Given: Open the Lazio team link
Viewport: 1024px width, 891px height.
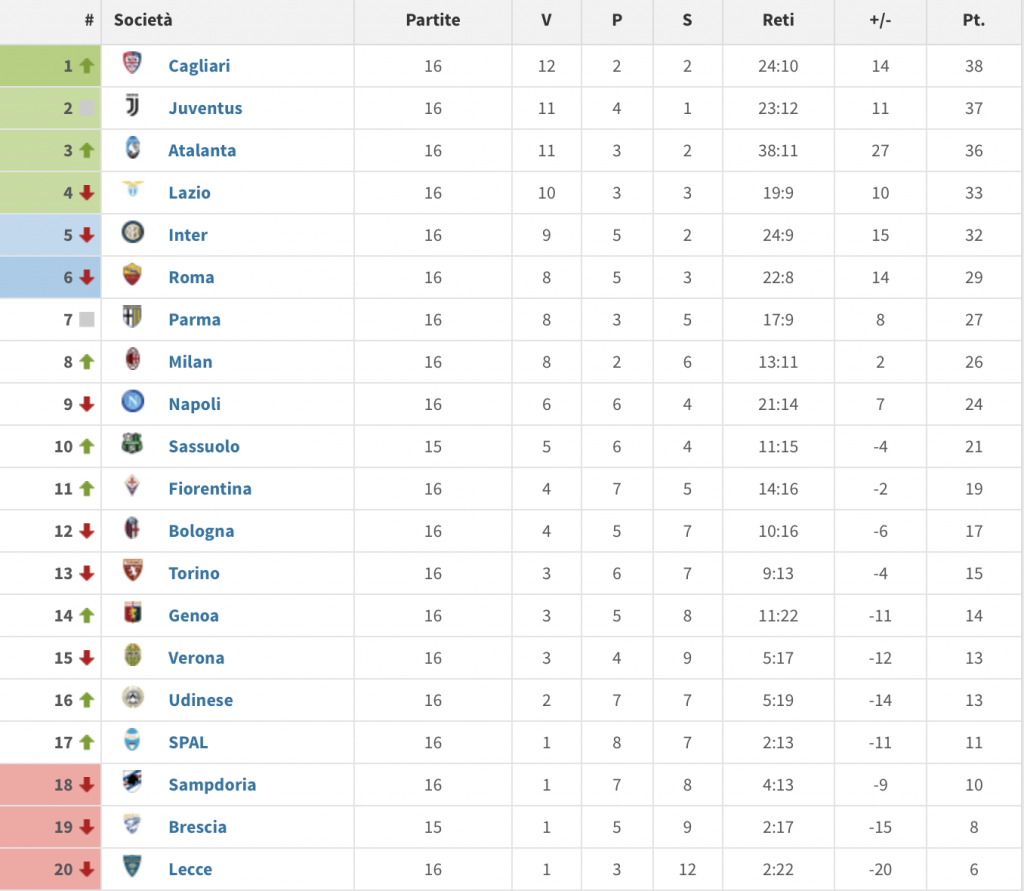Looking at the screenshot, I should (189, 193).
